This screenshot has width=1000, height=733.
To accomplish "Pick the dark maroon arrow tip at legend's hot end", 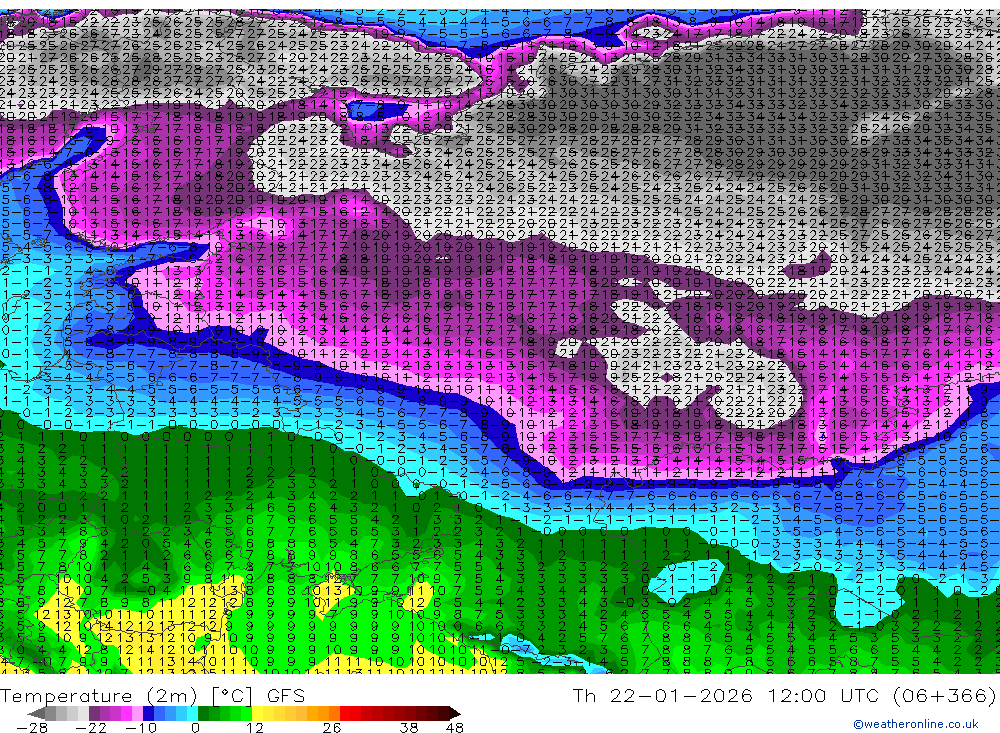I will coord(455,713).
